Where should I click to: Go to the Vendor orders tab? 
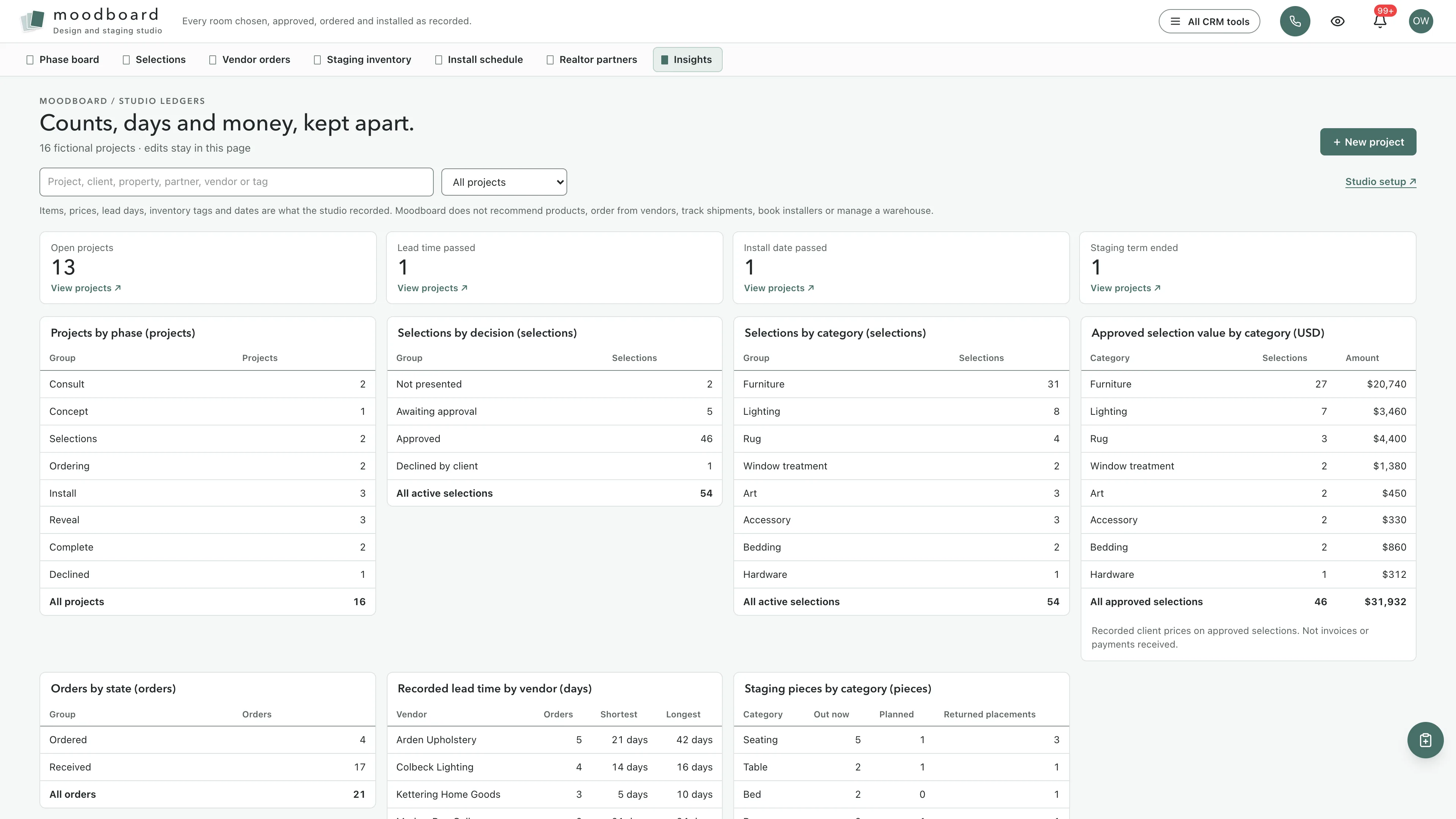[x=250, y=60]
